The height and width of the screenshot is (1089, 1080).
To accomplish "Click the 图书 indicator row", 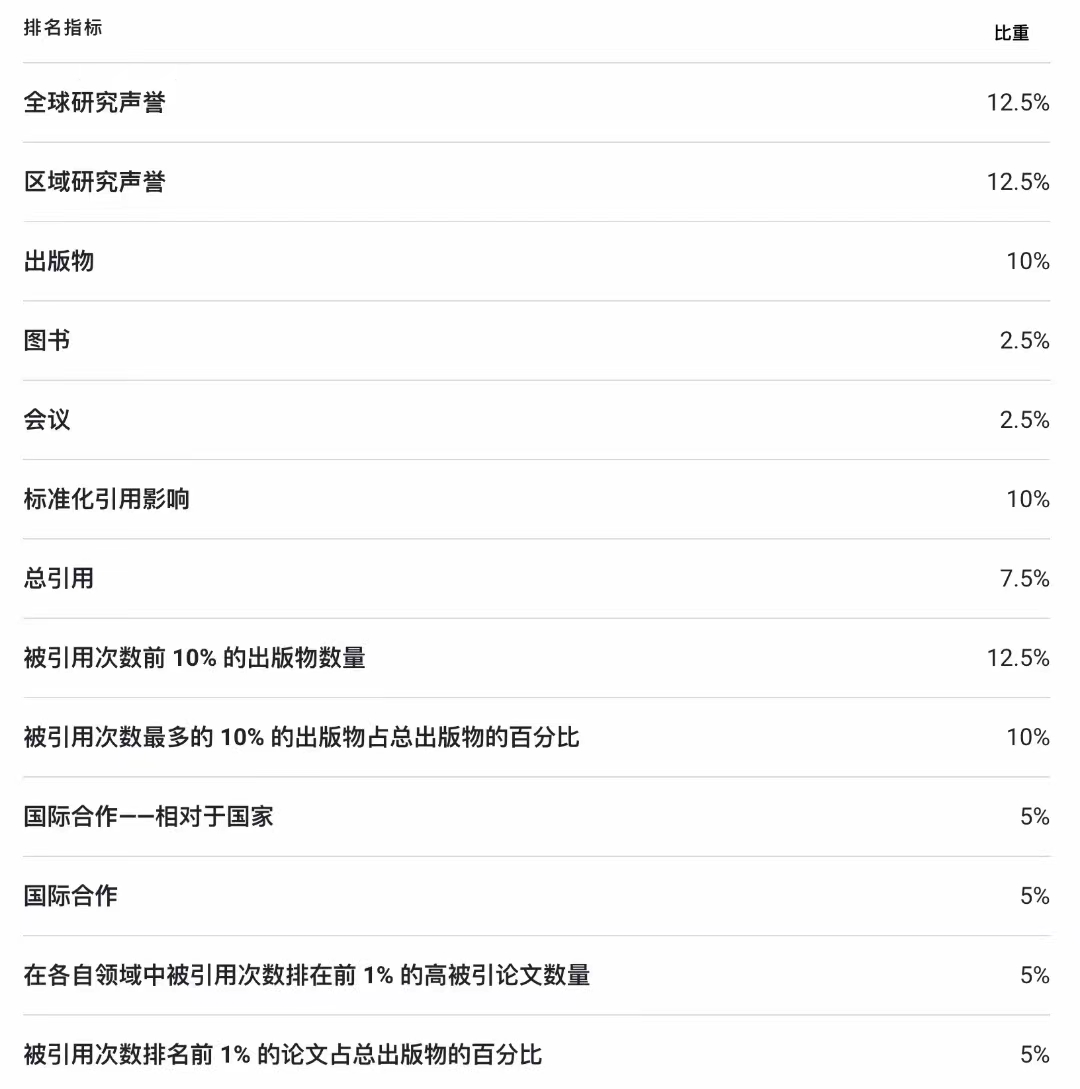I will (47, 340).
